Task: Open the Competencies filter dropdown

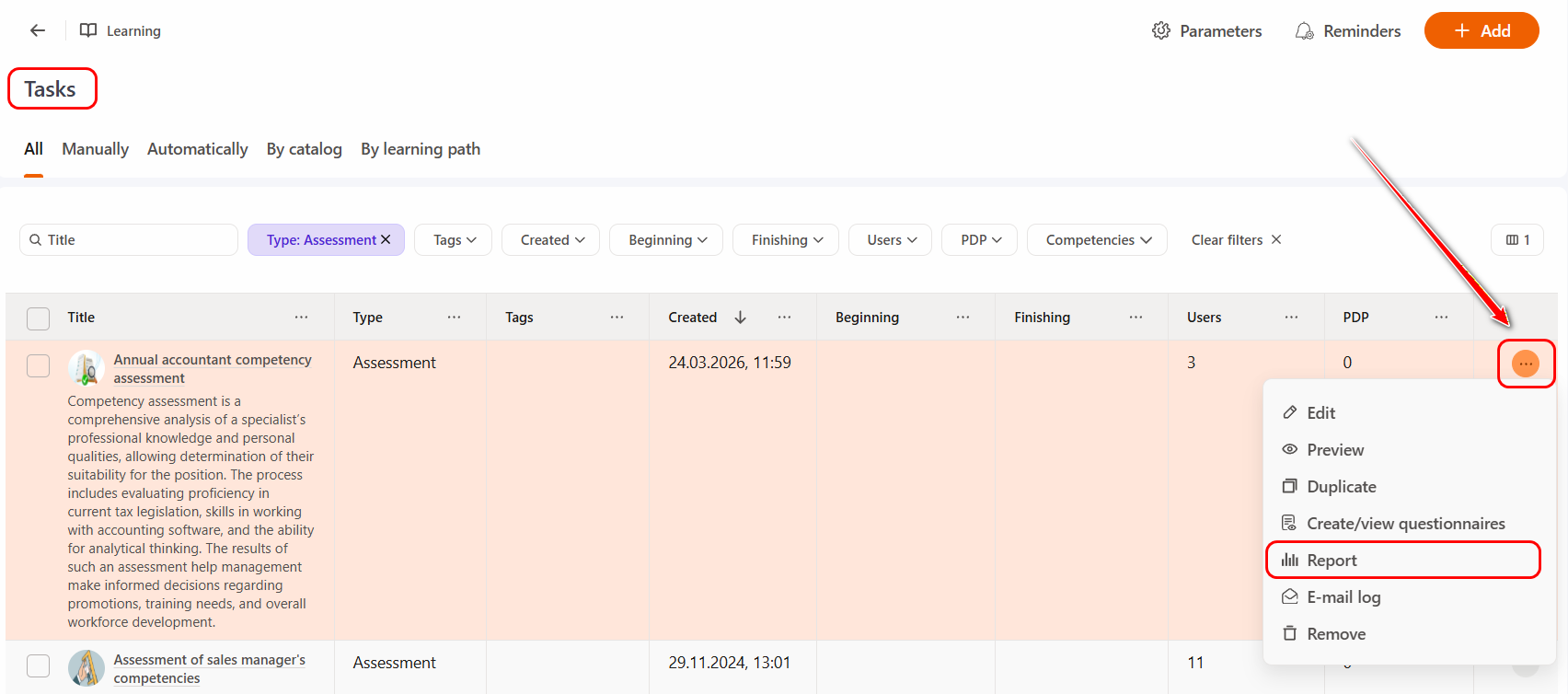Action: coord(1097,240)
